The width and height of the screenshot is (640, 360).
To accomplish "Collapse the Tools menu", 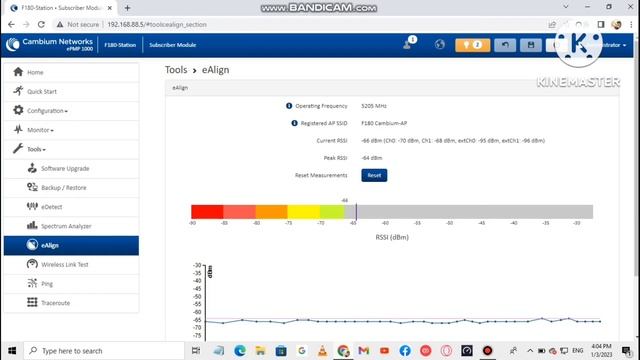I will (x=71, y=149).
